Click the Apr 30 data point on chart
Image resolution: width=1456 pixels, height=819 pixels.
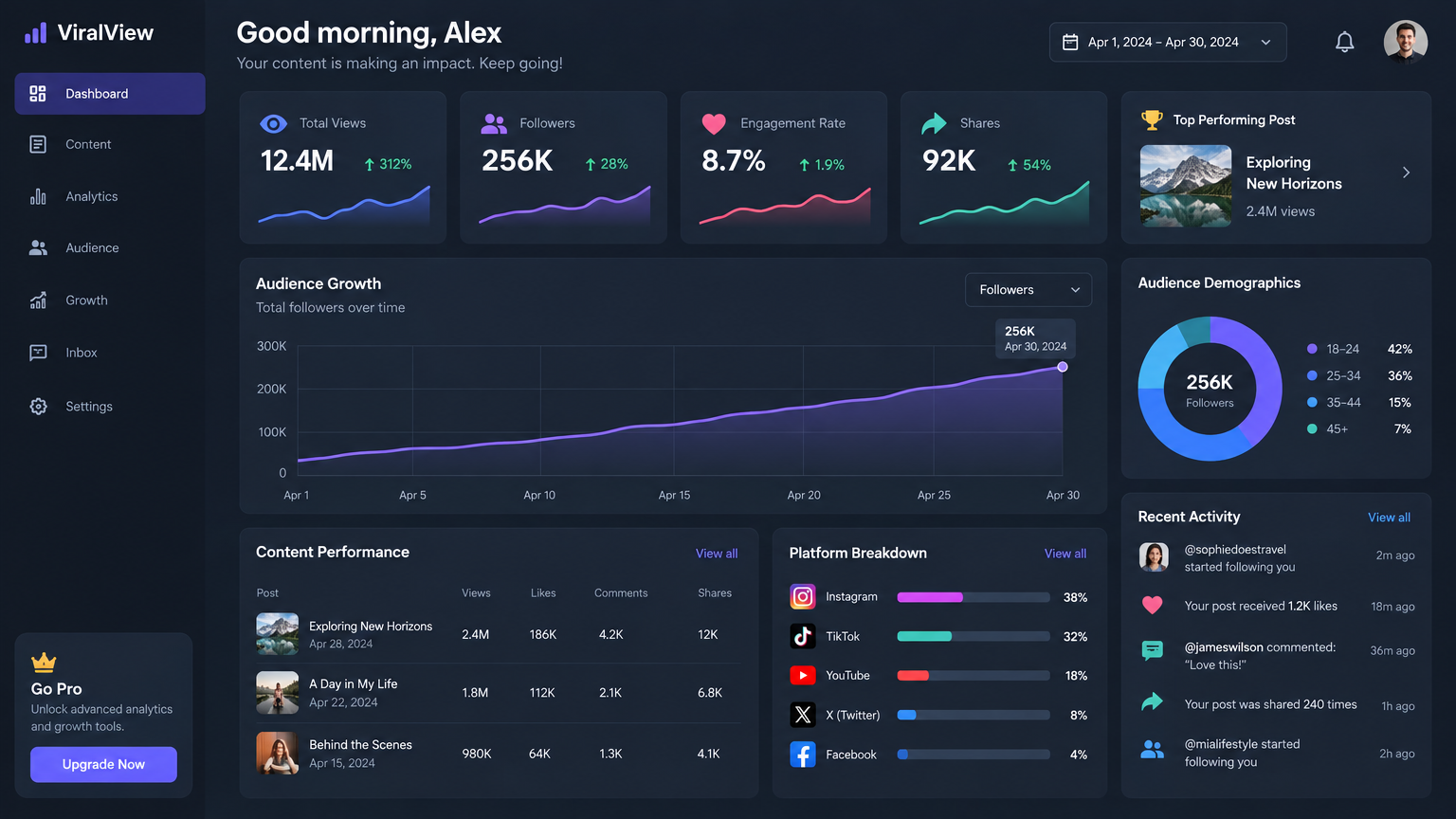pyautogui.click(x=1063, y=367)
